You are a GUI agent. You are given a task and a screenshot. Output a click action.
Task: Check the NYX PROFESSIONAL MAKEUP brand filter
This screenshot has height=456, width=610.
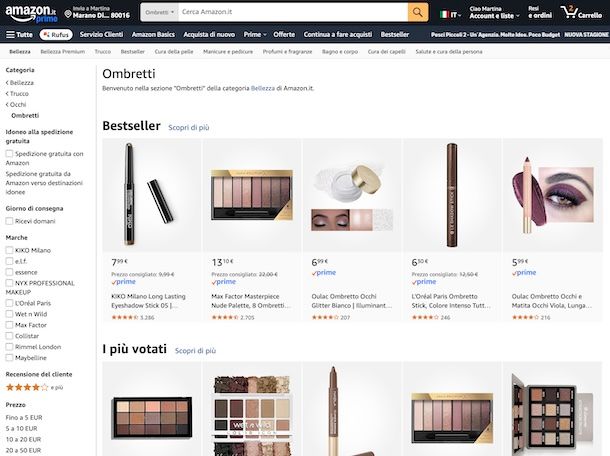9,283
